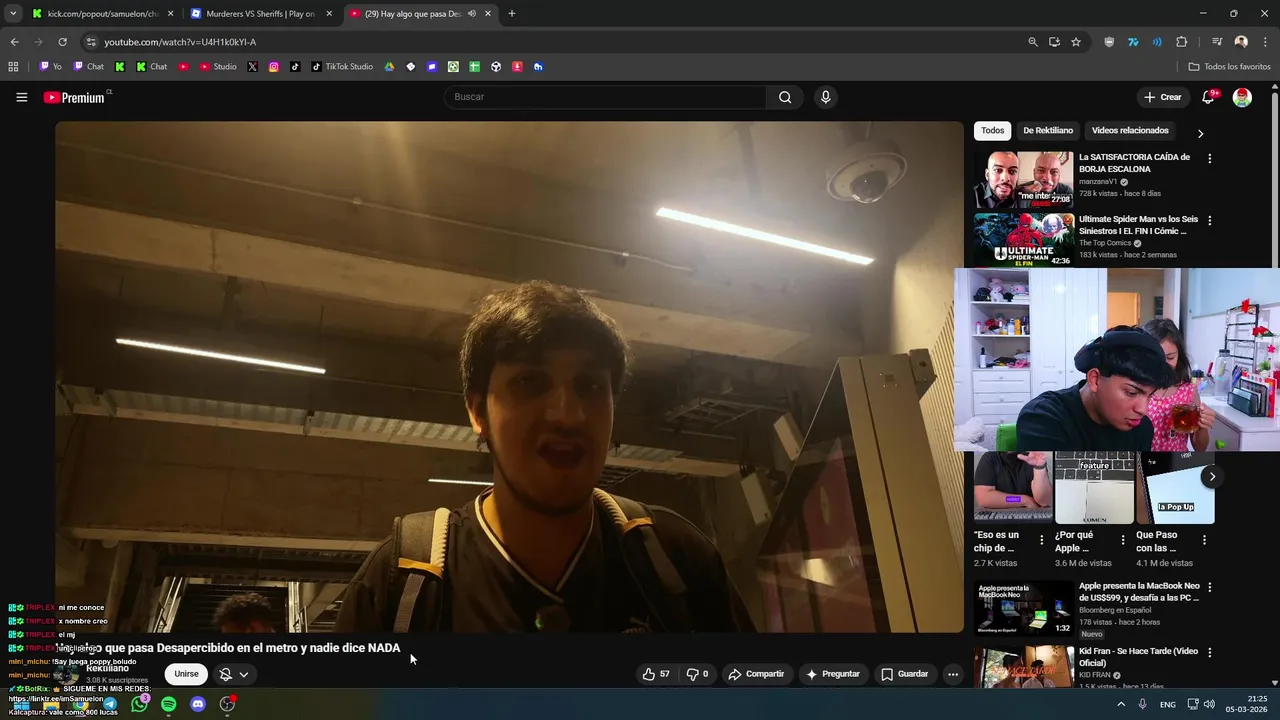Start voice search with microphone icon
This screenshot has width=1280, height=720.
825,97
